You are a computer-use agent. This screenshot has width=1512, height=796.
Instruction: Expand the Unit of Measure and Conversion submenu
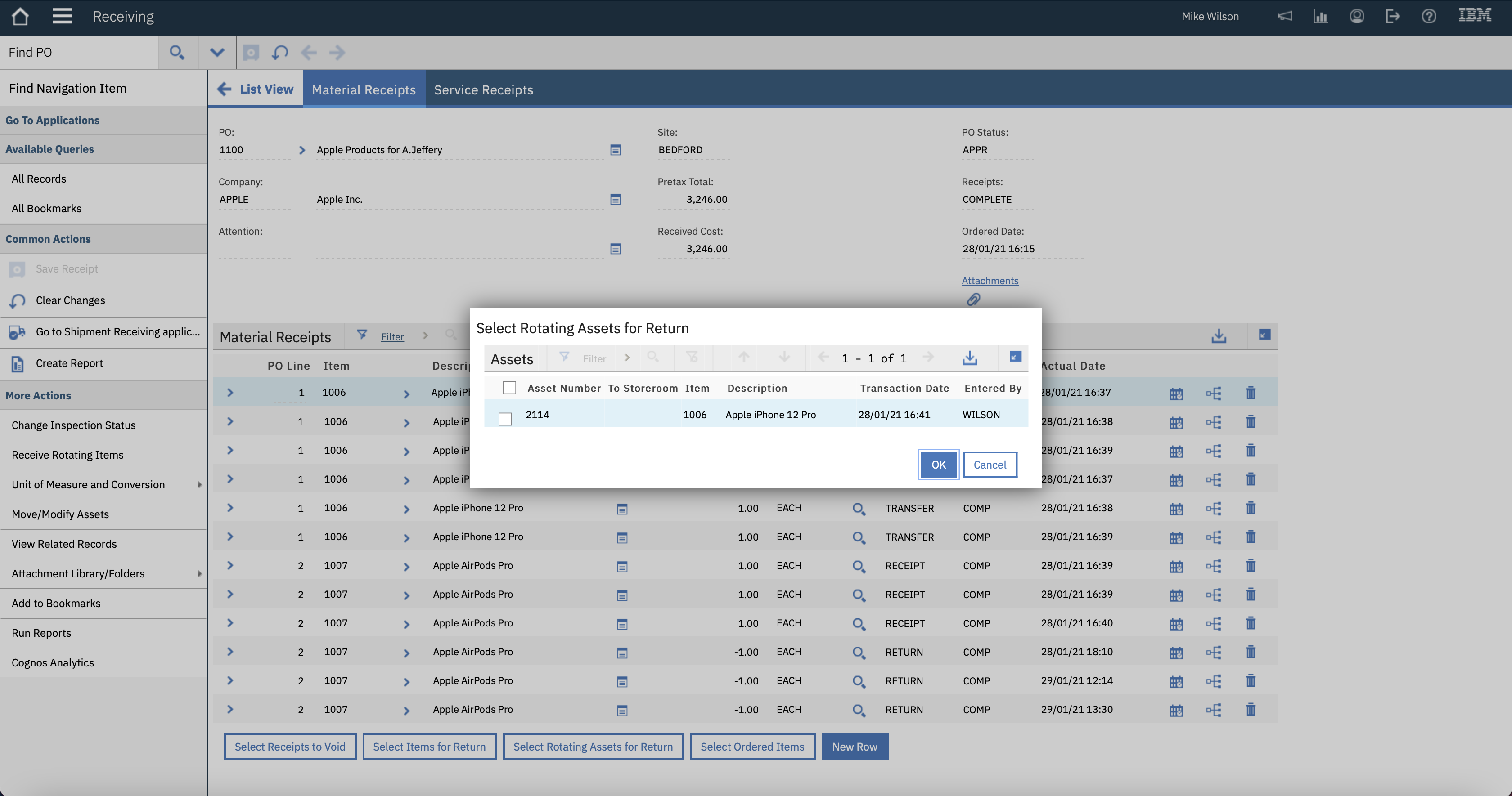tap(199, 484)
